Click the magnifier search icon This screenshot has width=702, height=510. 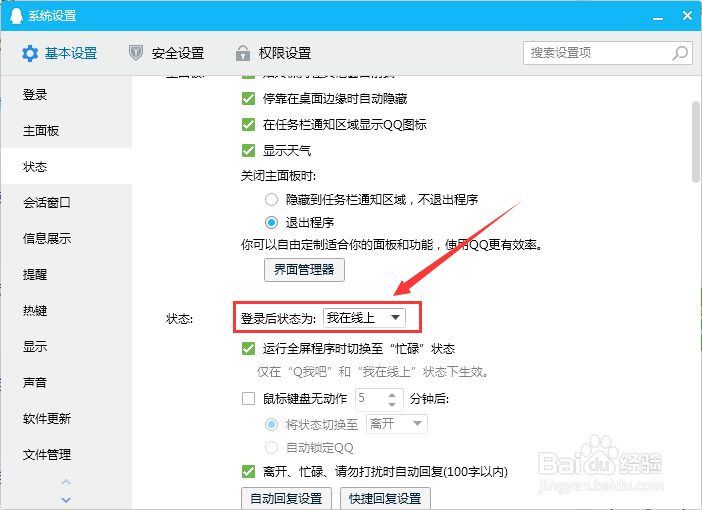click(x=680, y=53)
